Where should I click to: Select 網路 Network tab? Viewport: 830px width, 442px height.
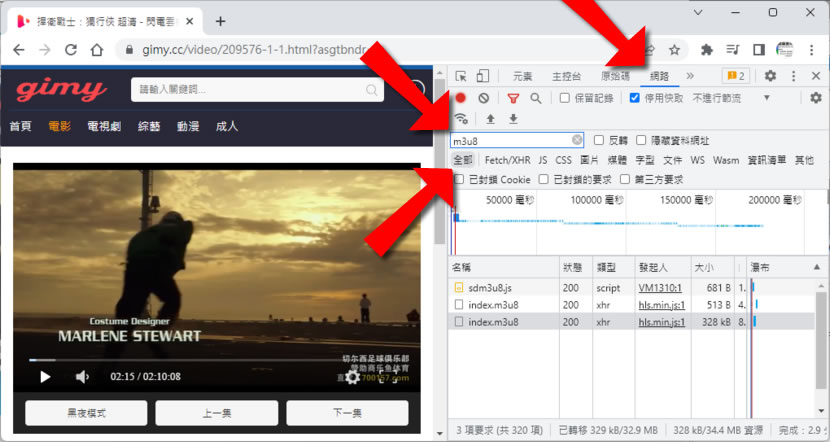[x=659, y=76]
